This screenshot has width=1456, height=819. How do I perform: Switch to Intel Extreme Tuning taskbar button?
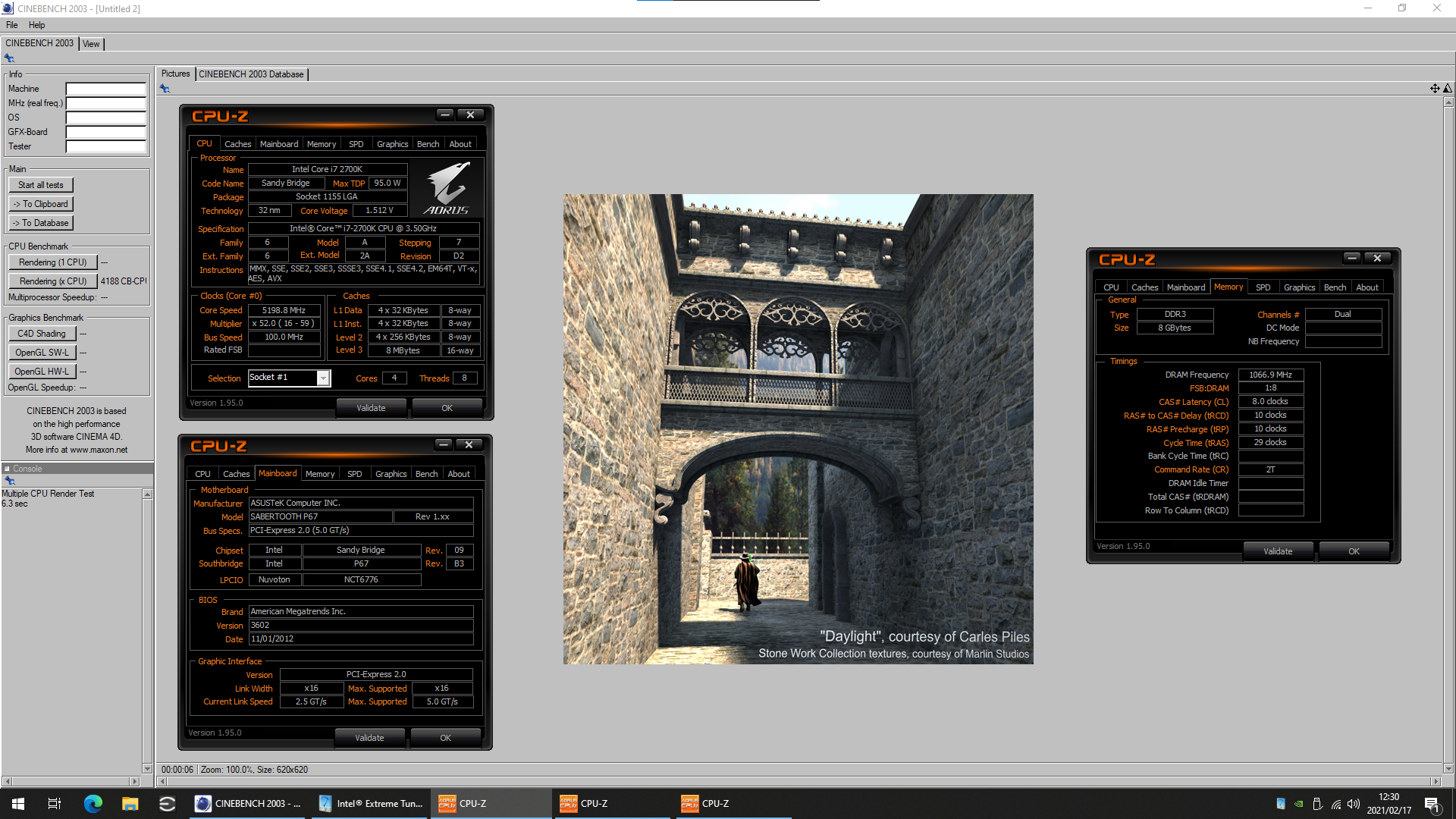[x=371, y=804]
